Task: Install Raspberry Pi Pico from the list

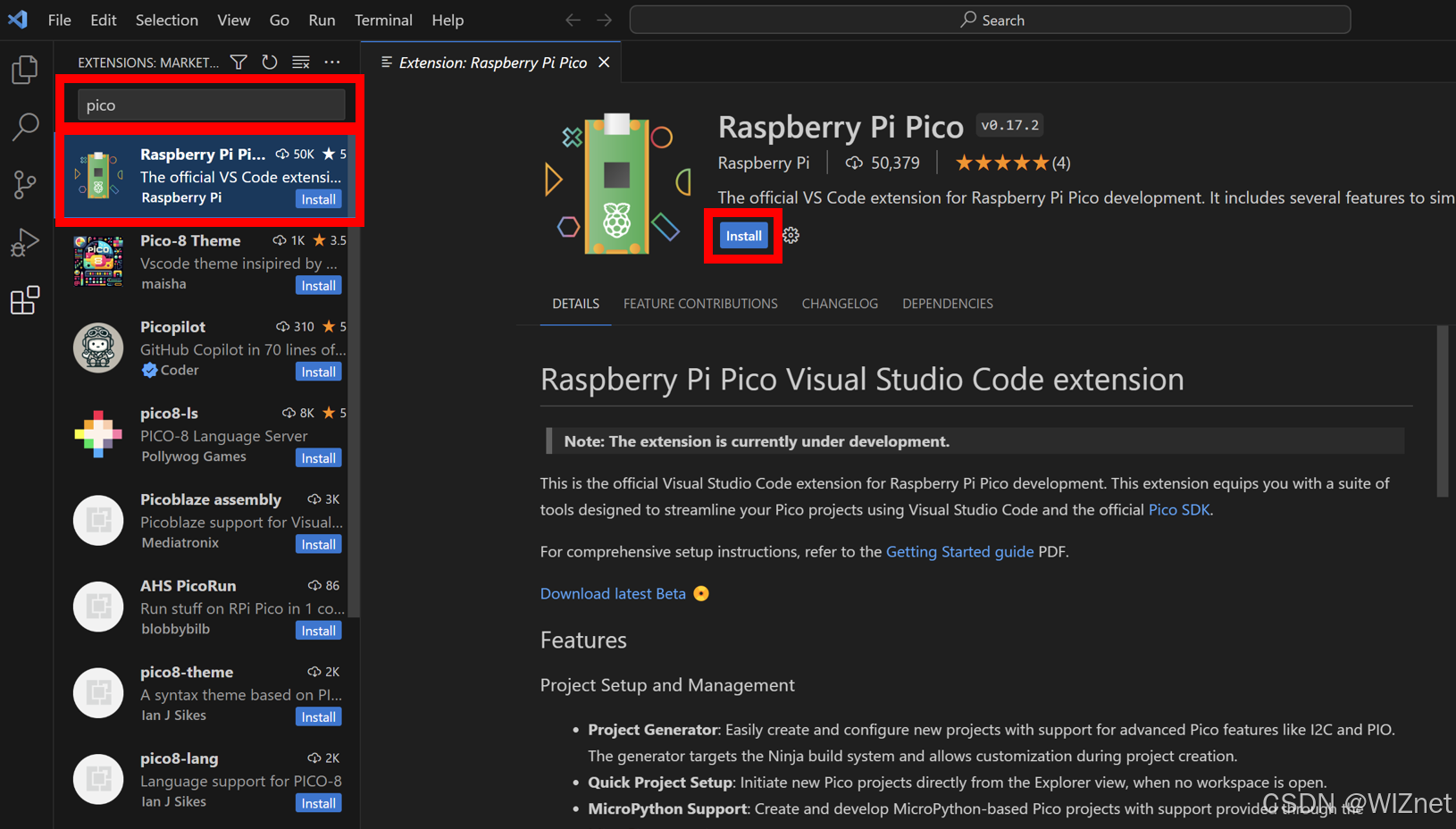Action: click(319, 199)
